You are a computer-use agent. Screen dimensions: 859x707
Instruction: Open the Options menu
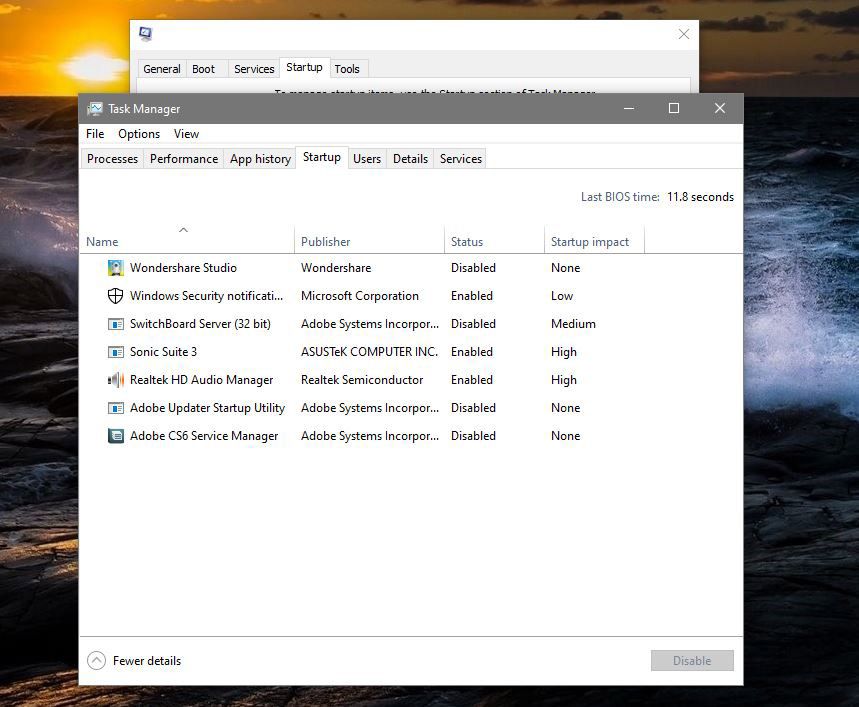tap(138, 133)
